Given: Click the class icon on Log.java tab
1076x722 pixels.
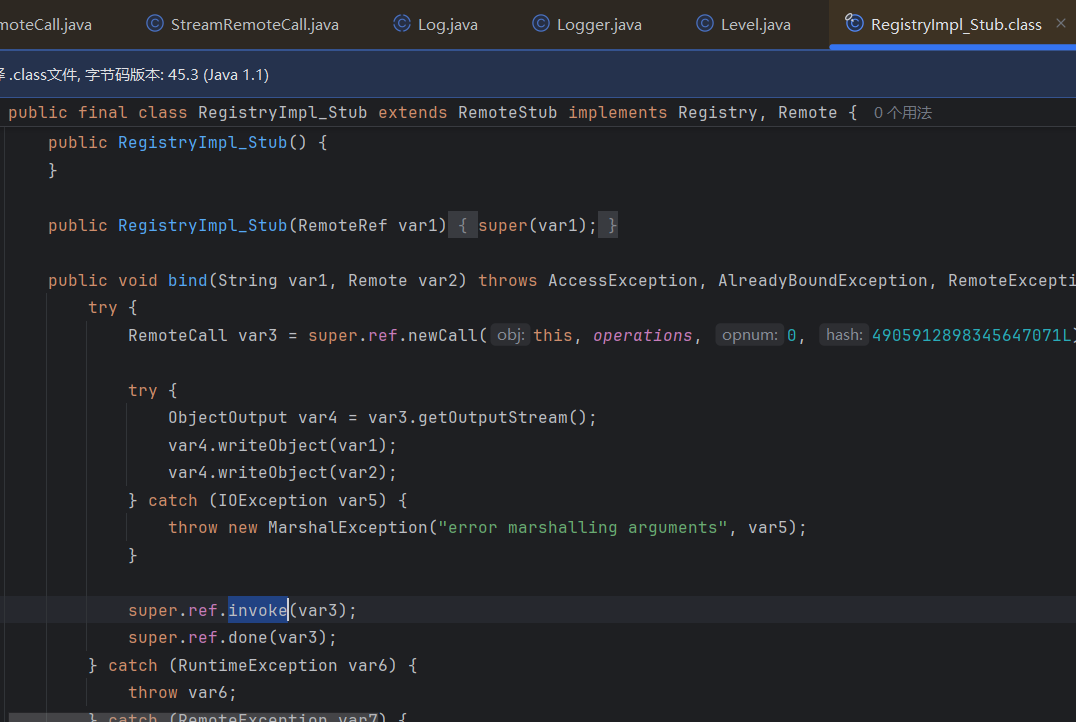Looking at the screenshot, I should click(402, 24).
